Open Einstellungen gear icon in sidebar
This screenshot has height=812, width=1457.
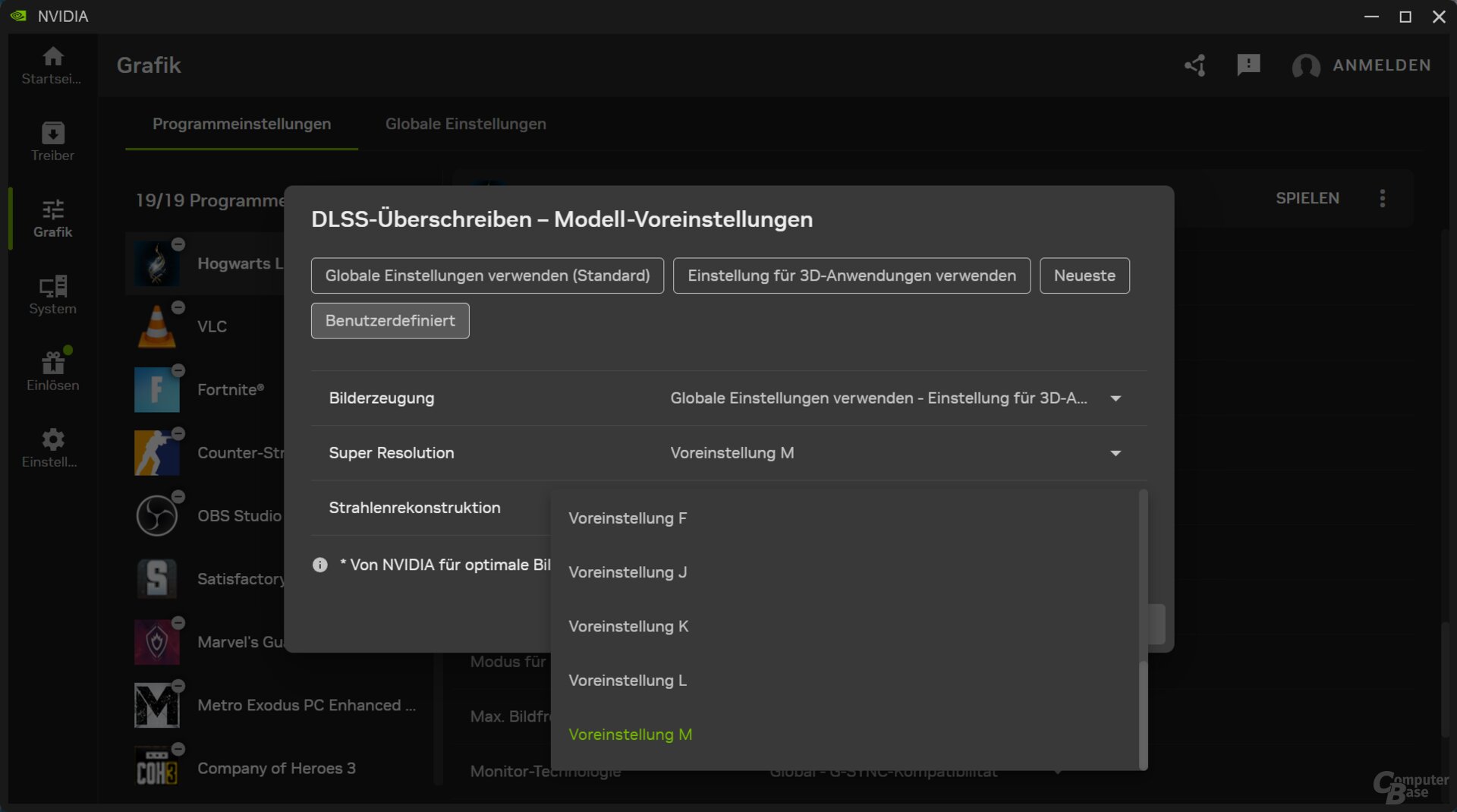point(52,448)
